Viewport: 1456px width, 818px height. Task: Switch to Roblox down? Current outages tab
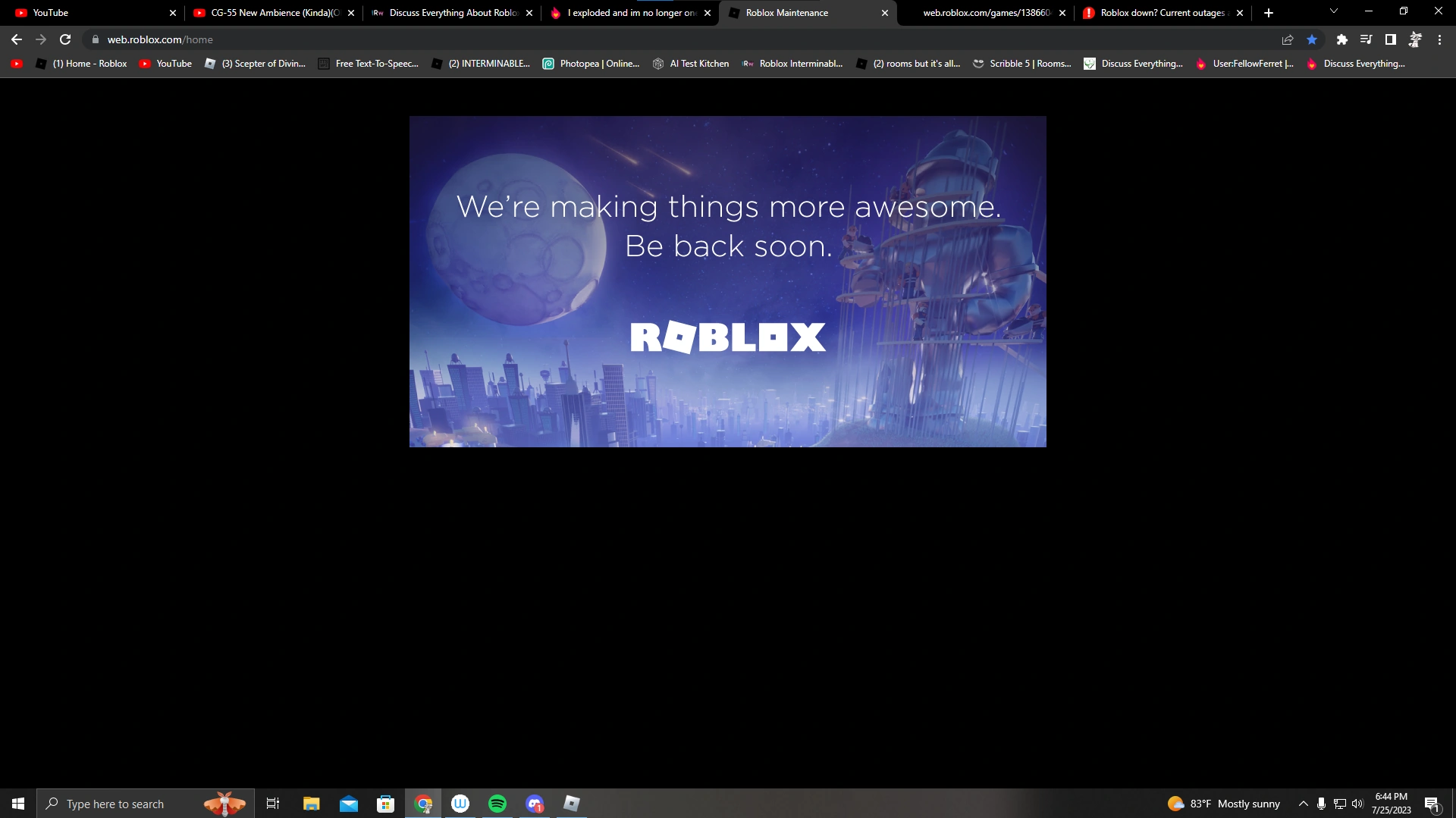(x=1163, y=13)
